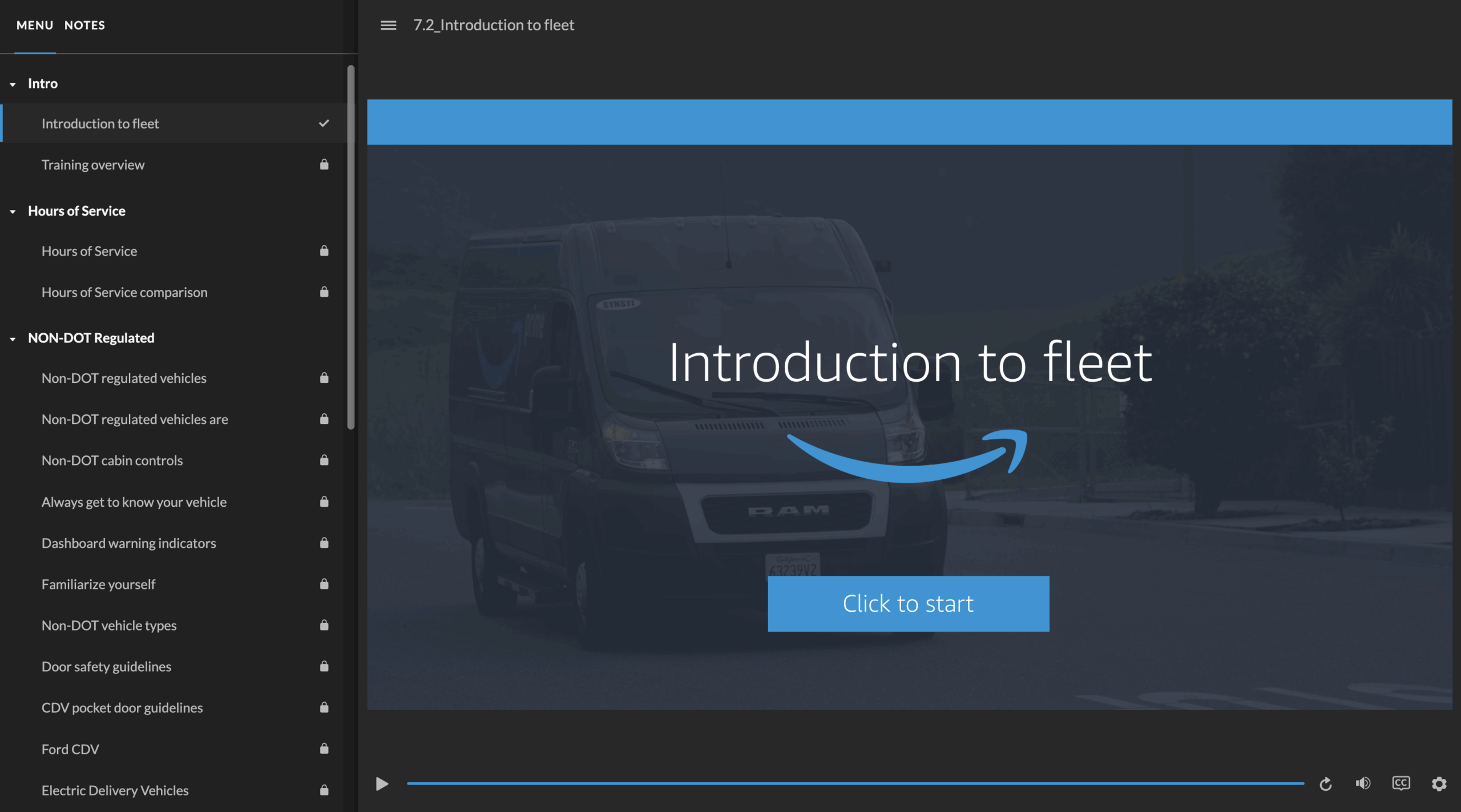Viewport: 1461px width, 812px height.
Task: Click the lock icon on Non-DOT regulated vehicles are
Action: point(324,419)
